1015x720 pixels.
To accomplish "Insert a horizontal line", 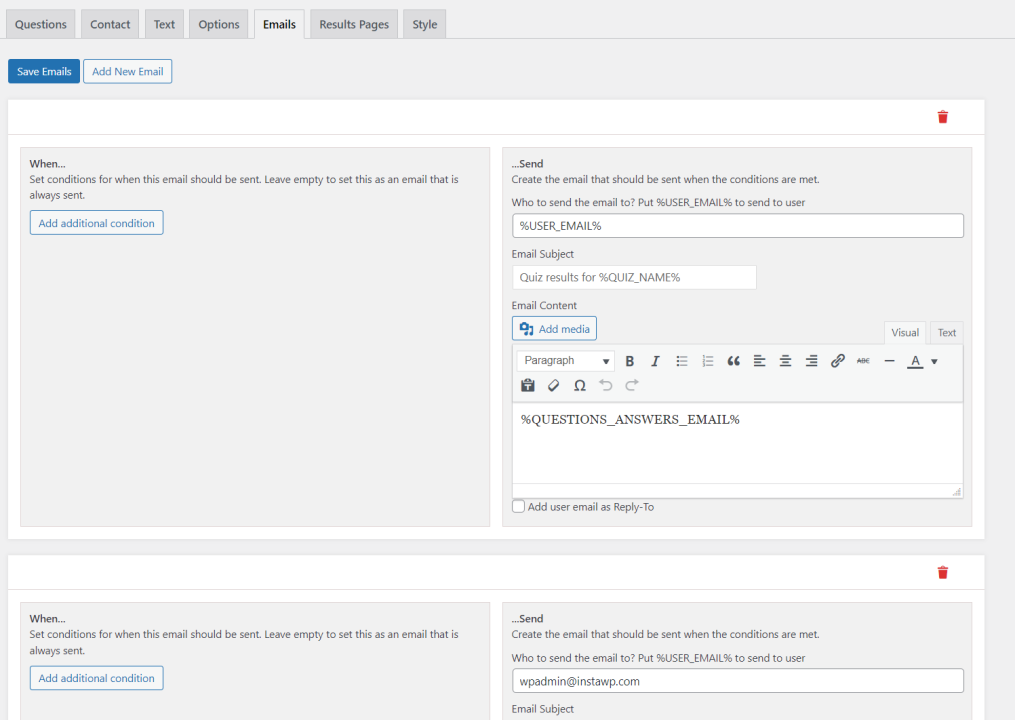I will (x=888, y=361).
